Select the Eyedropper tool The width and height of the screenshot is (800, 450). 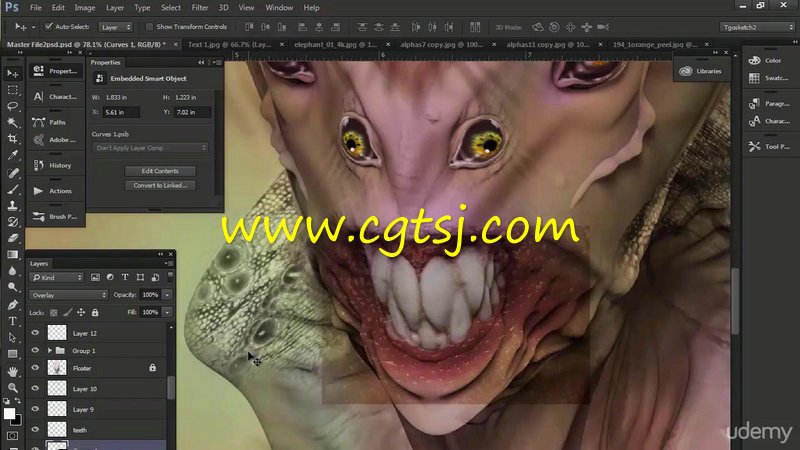pos(13,155)
